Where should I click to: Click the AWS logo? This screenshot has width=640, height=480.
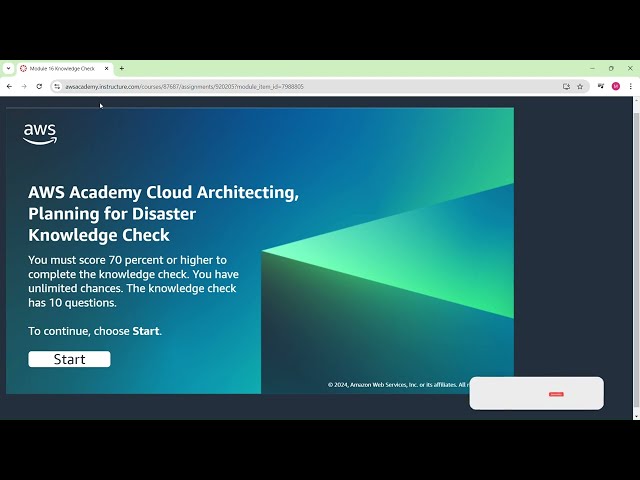[40, 134]
